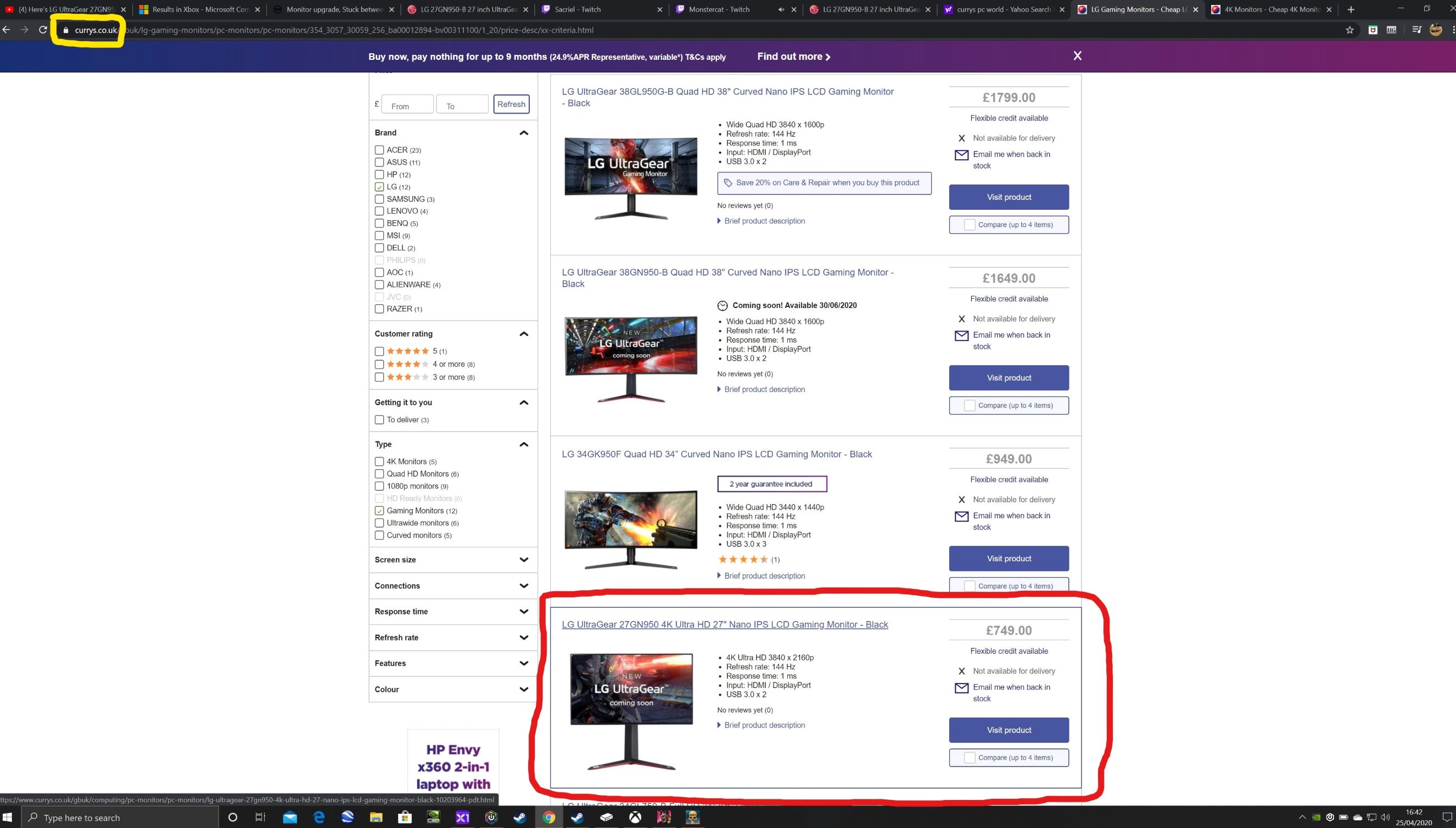Viewport: 1456px width, 828px height.
Task: Tick Compare for the £749.00 27GN950
Action: click(970, 758)
